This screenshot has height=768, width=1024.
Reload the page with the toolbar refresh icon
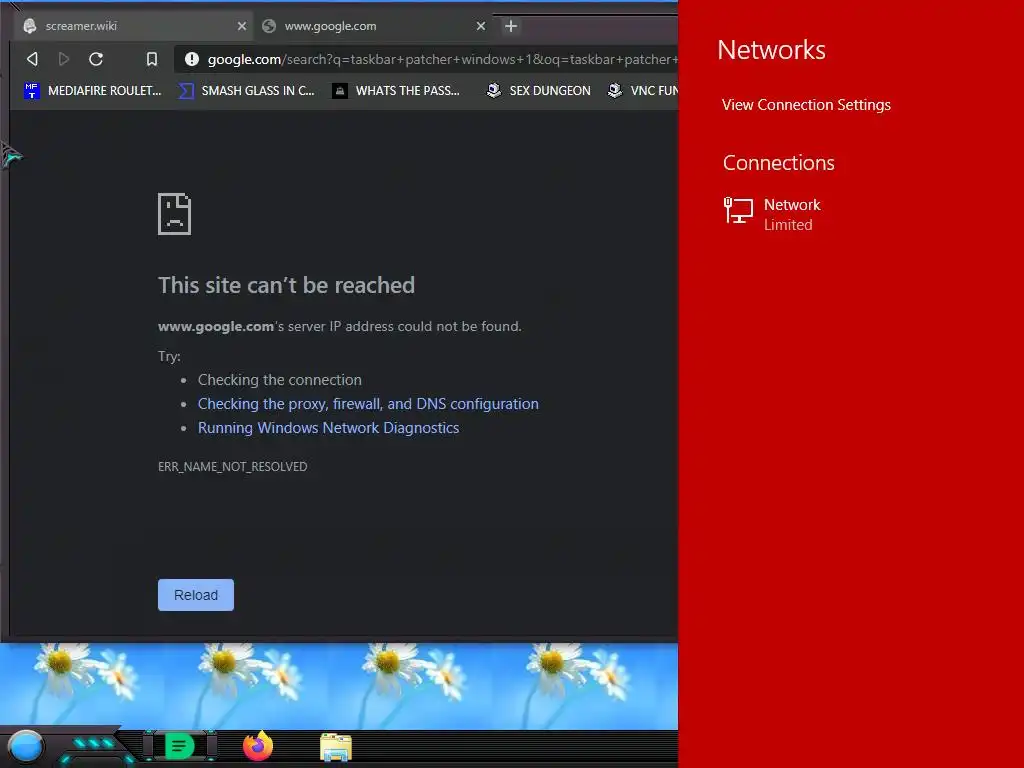coord(96,59)
